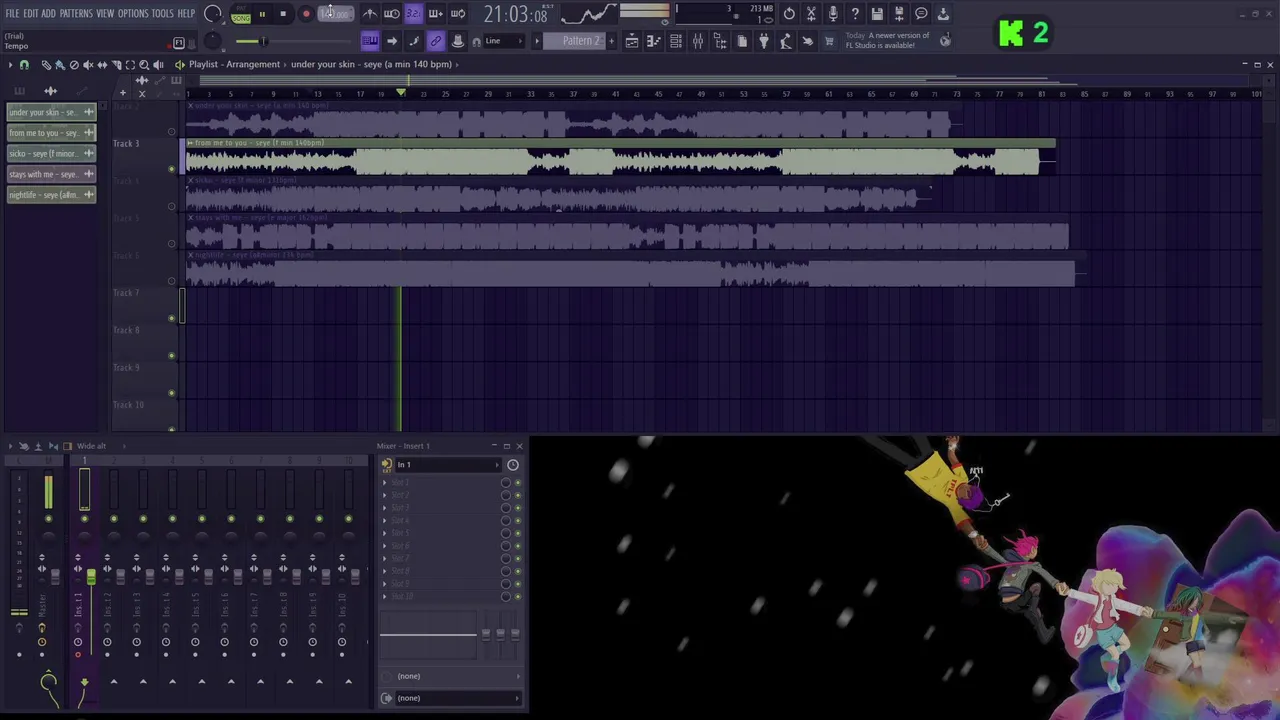Stop playback with stop button
1280x720 pixels.
[x=284, y=14]
